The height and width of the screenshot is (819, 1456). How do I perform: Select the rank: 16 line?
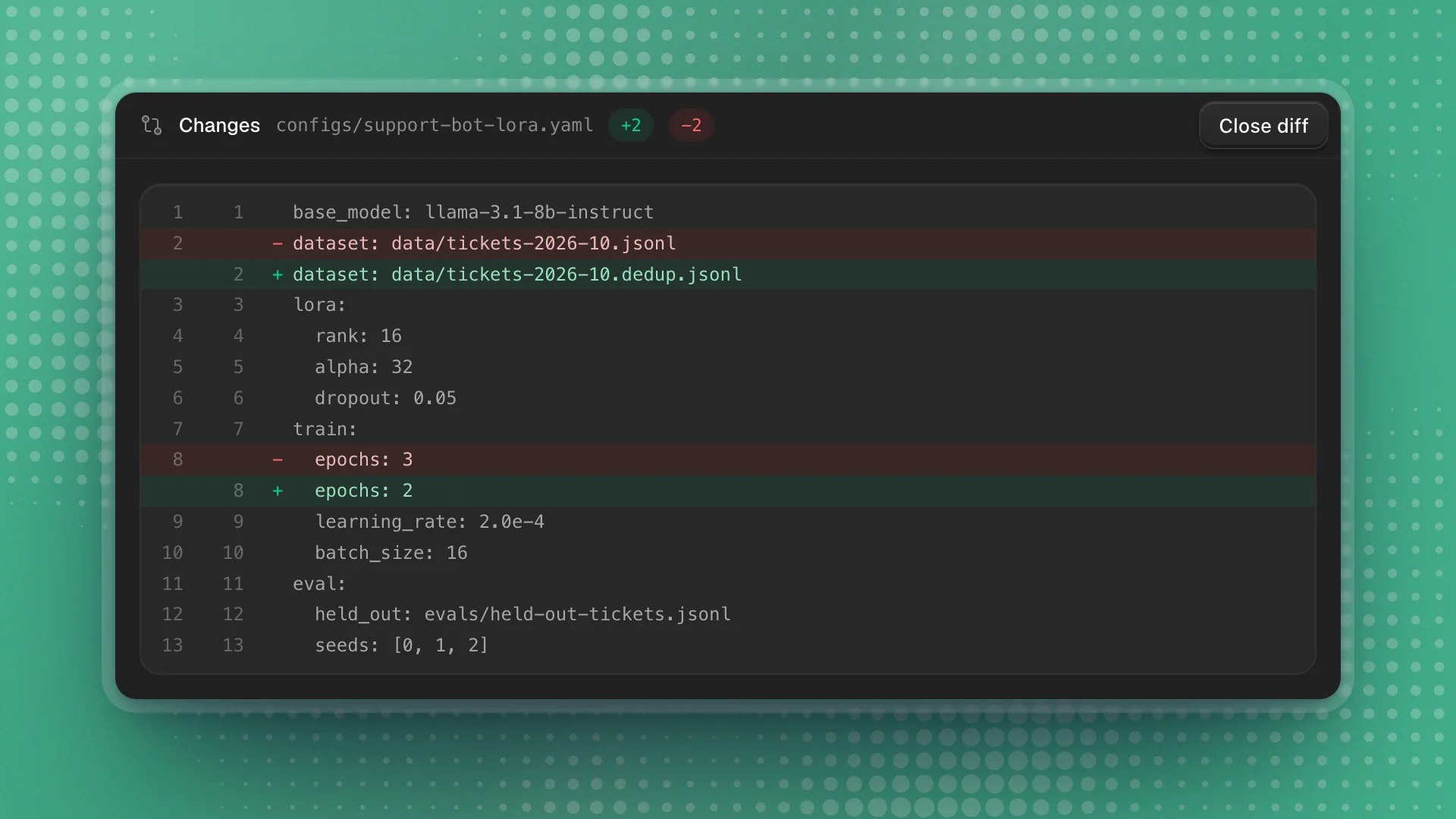coord(728,336)
